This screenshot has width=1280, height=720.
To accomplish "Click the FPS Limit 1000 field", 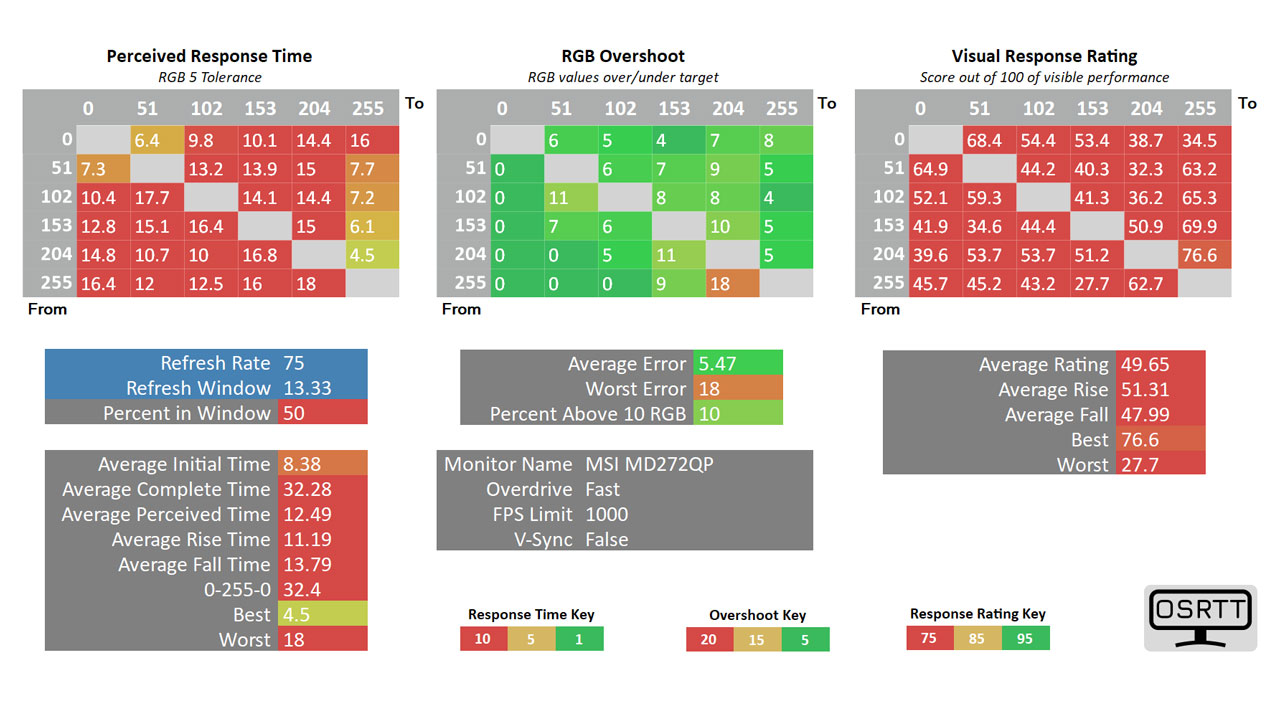I will (x=625, y=514).
